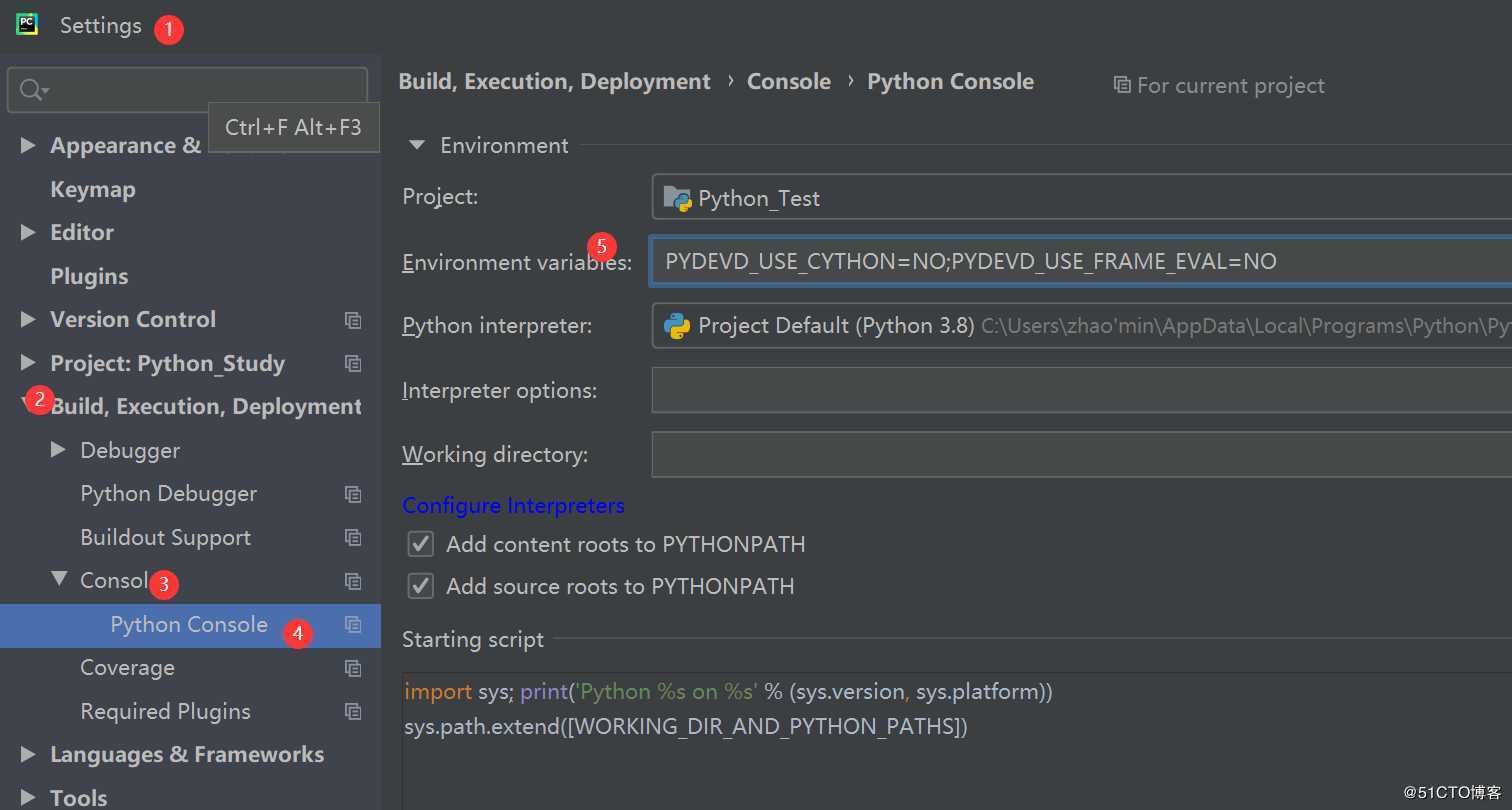Expand the Debugger subsection arrow
This screenshot has height=810, width=1512.
tap(58, 450)
